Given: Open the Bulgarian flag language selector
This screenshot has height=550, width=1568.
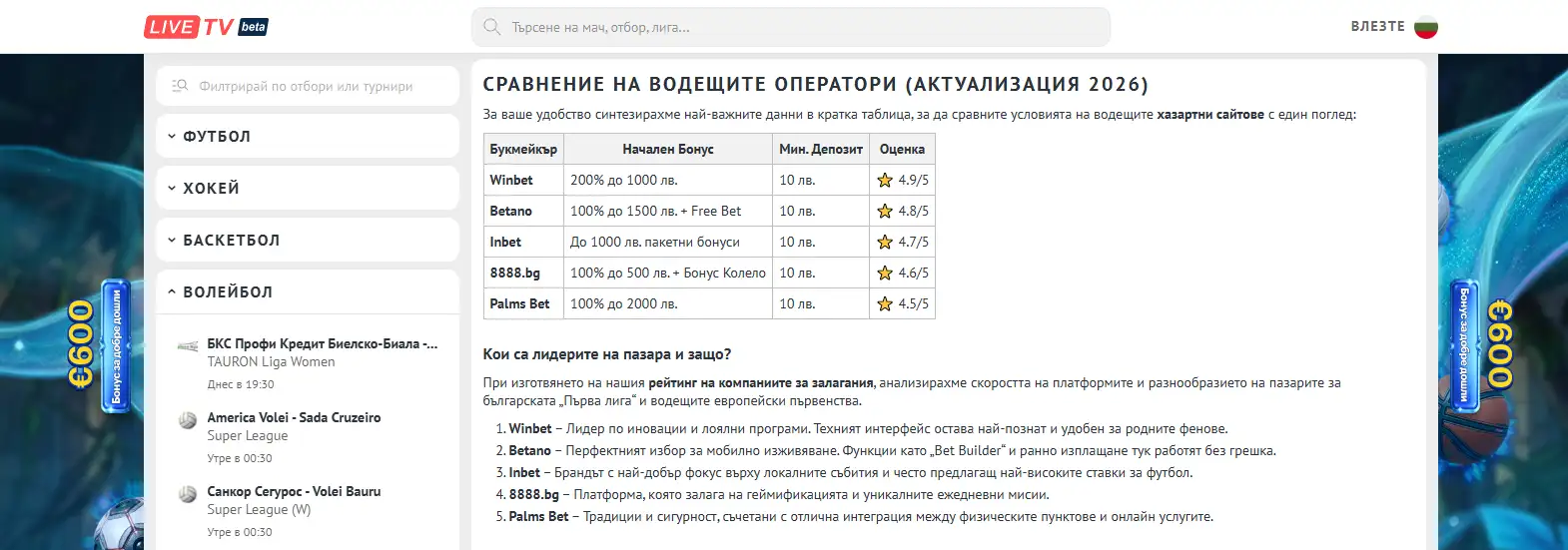Looking at the screenshot, I should click(1426, 27).
